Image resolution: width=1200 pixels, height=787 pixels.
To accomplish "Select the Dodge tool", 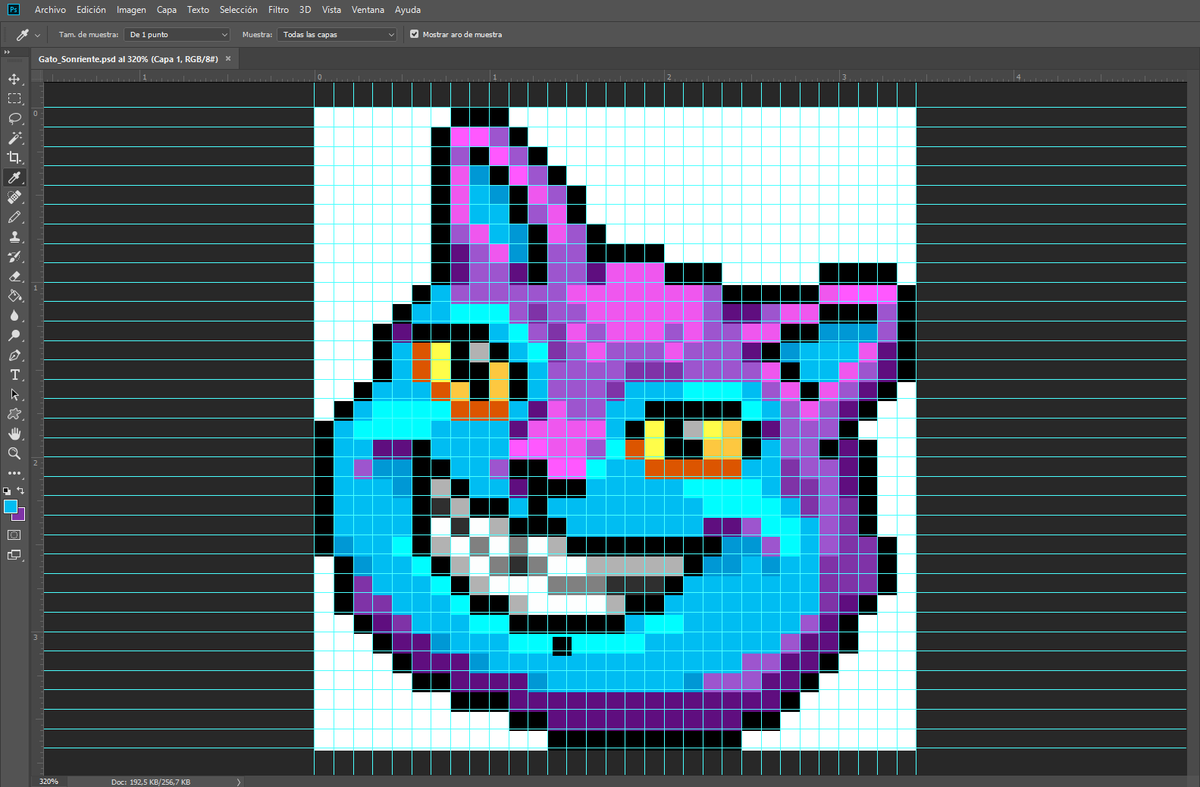I will click(x=15, y=335).
